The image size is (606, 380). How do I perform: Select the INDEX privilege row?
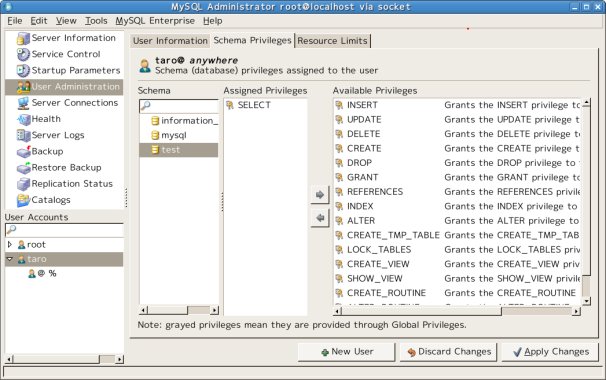pos(457,206)
